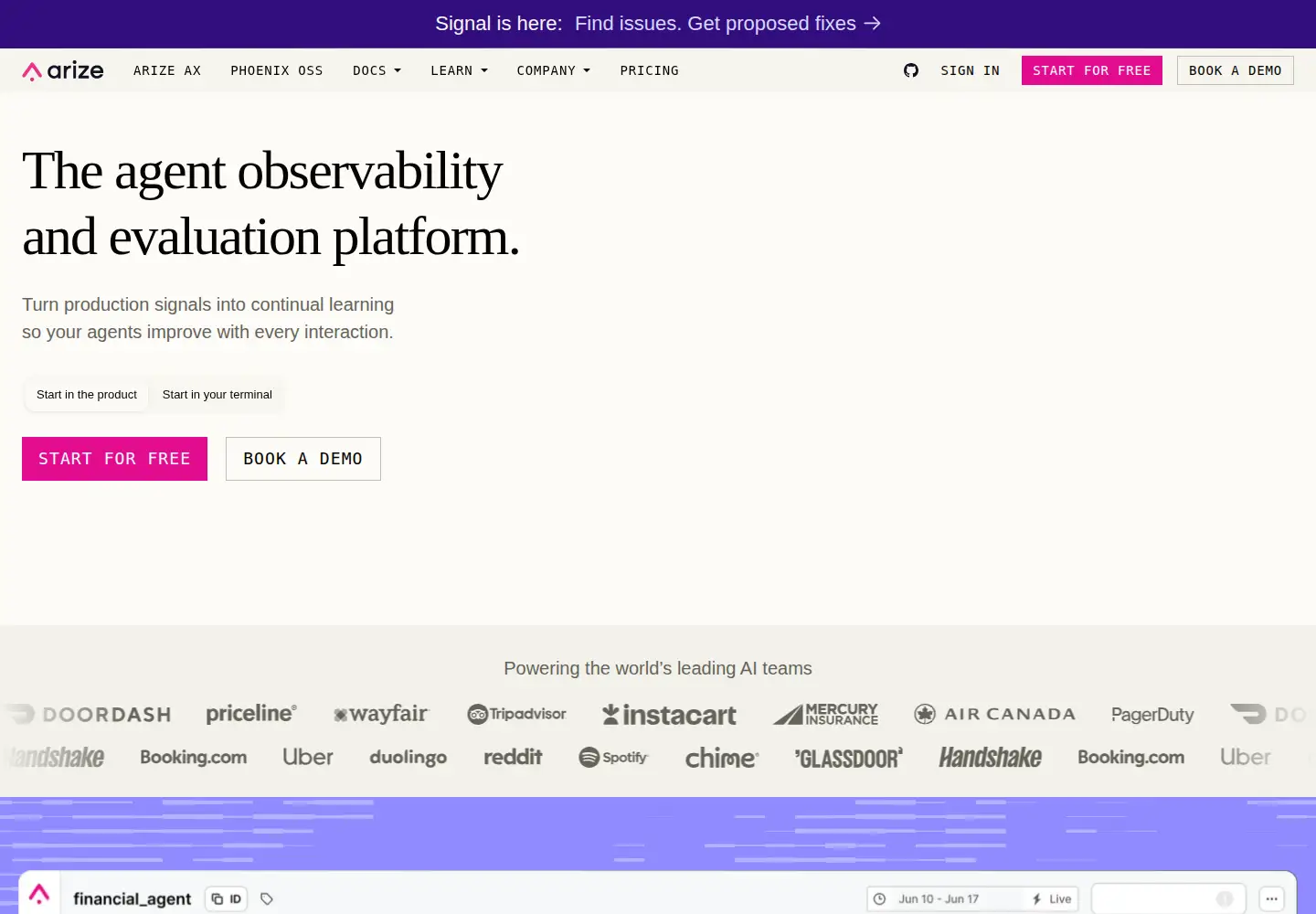
Task: Click hero Book A Demo button
Action: tap(303, 459)
